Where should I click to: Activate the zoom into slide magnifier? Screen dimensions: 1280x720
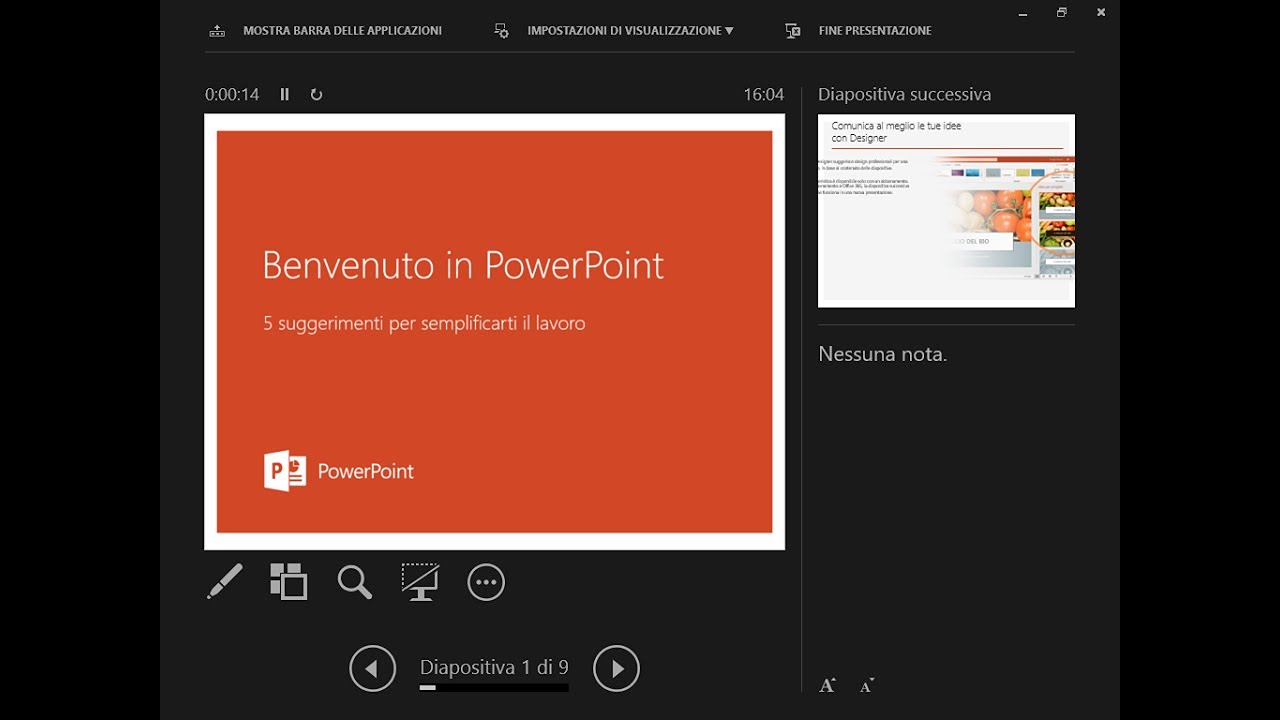(x=355, y=582)
